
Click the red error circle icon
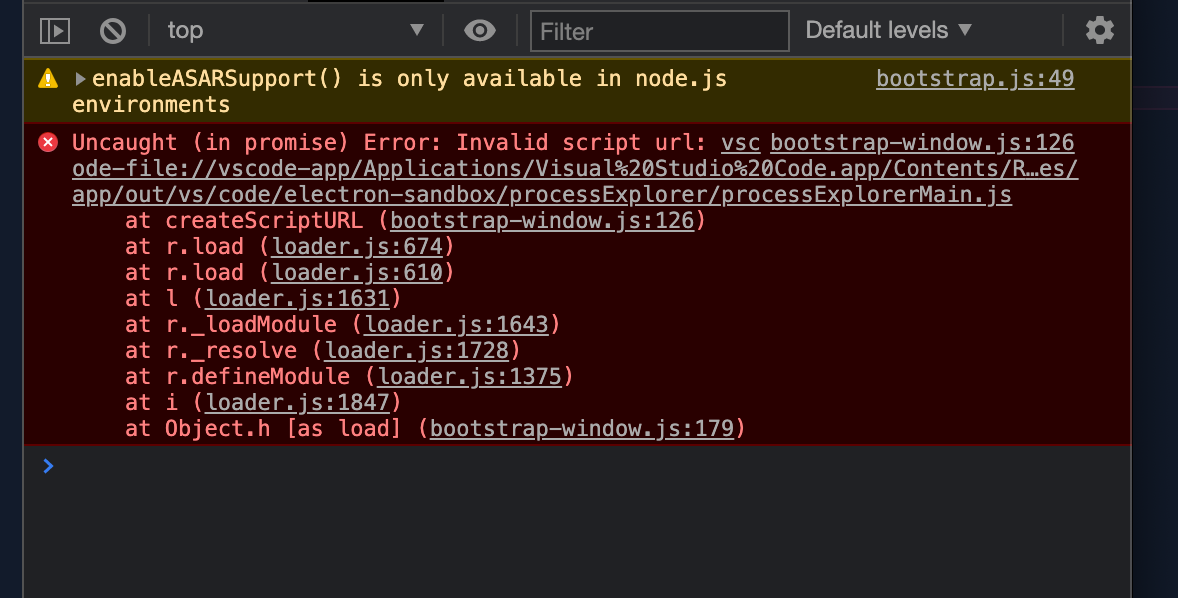point(47,142)
